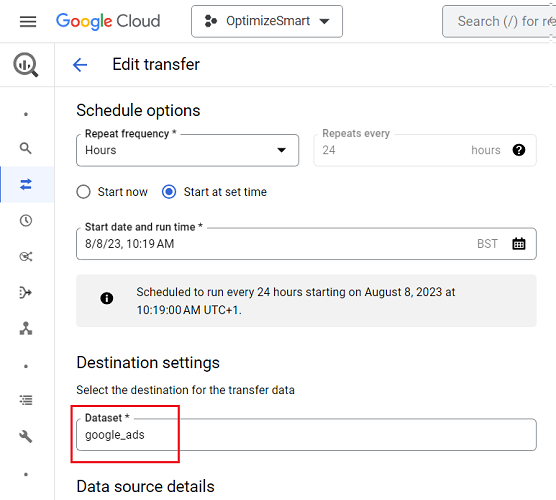The width and height of the screenshot is (556, 500).
Task: Click the Repeats every help icon
Action: pos(519,150)
